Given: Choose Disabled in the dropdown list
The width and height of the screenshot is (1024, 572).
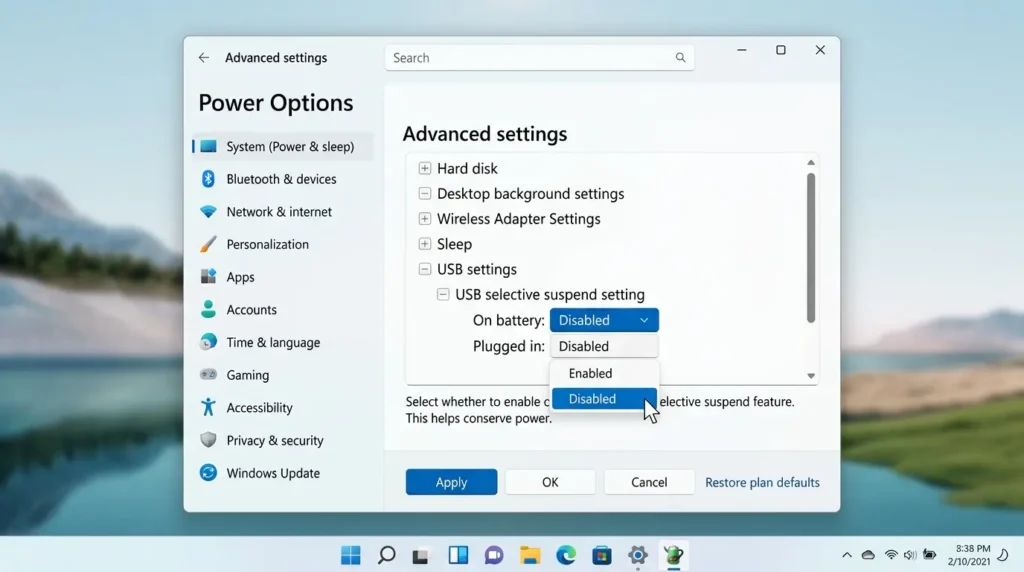Looking at the screenshot, I should click(x=604, y=399).
